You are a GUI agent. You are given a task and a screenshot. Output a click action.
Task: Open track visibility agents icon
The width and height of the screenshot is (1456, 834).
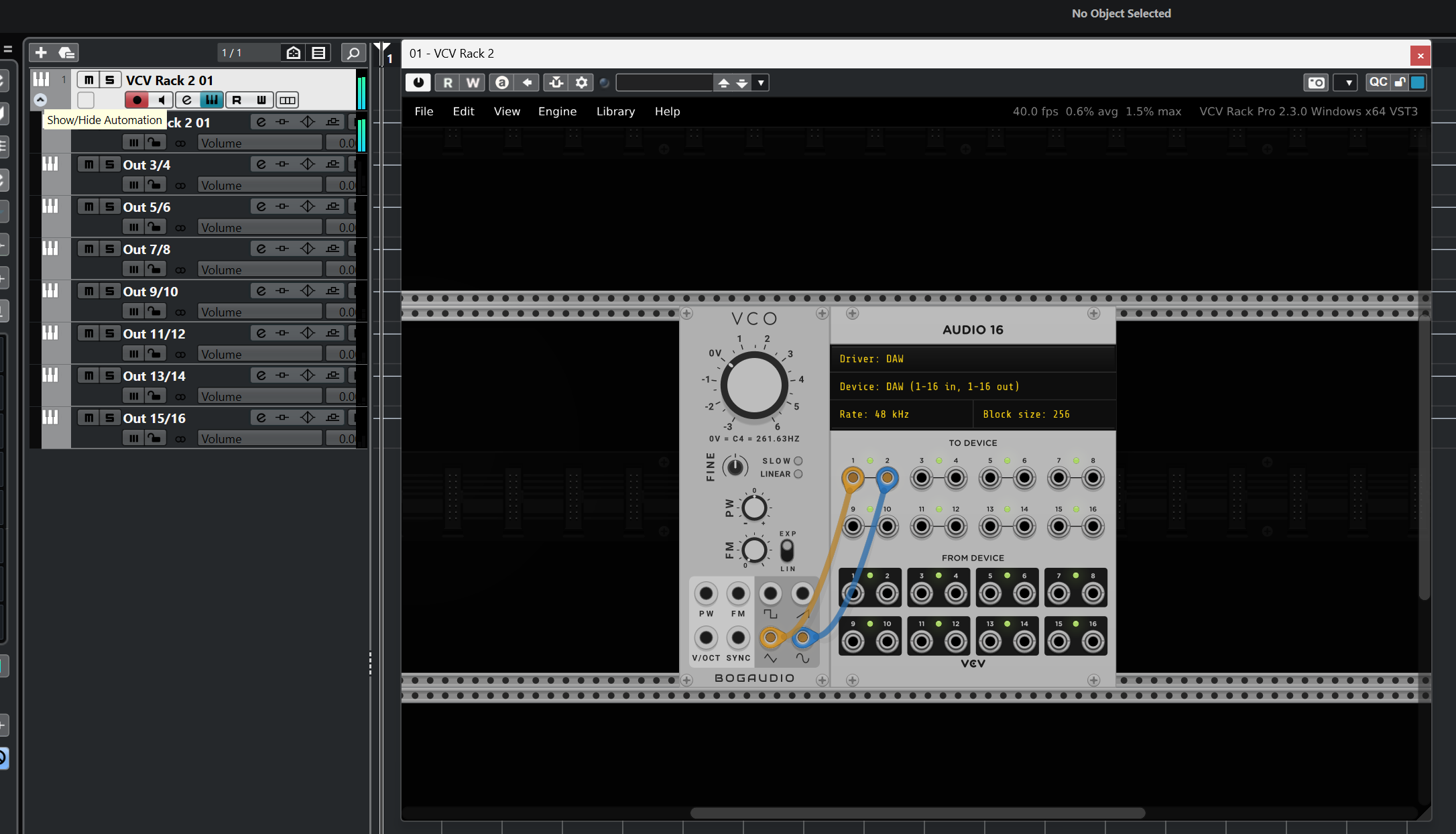[293, 52]
